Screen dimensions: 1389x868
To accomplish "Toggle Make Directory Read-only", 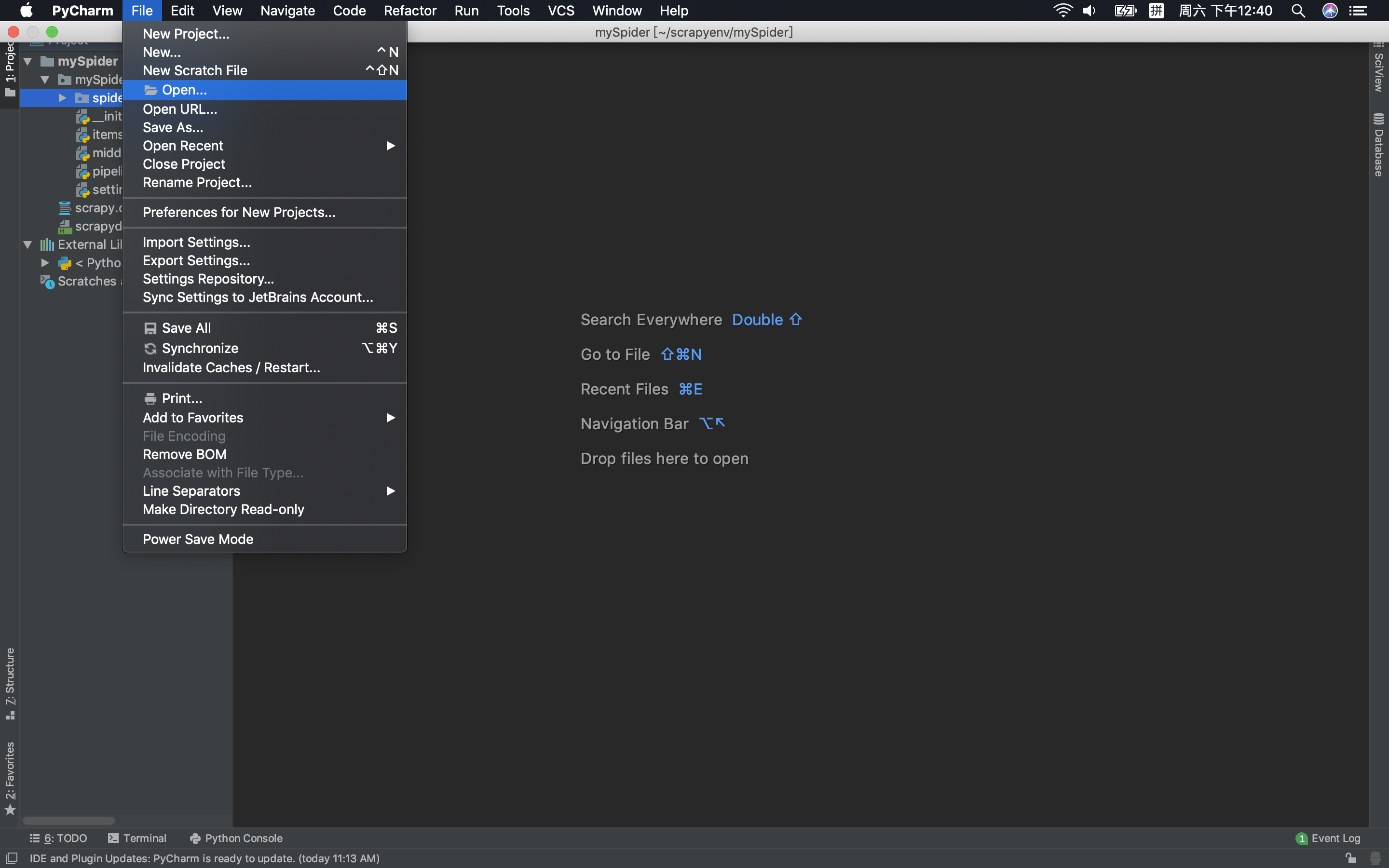I will pyautogui.click(x=223, y=509).
